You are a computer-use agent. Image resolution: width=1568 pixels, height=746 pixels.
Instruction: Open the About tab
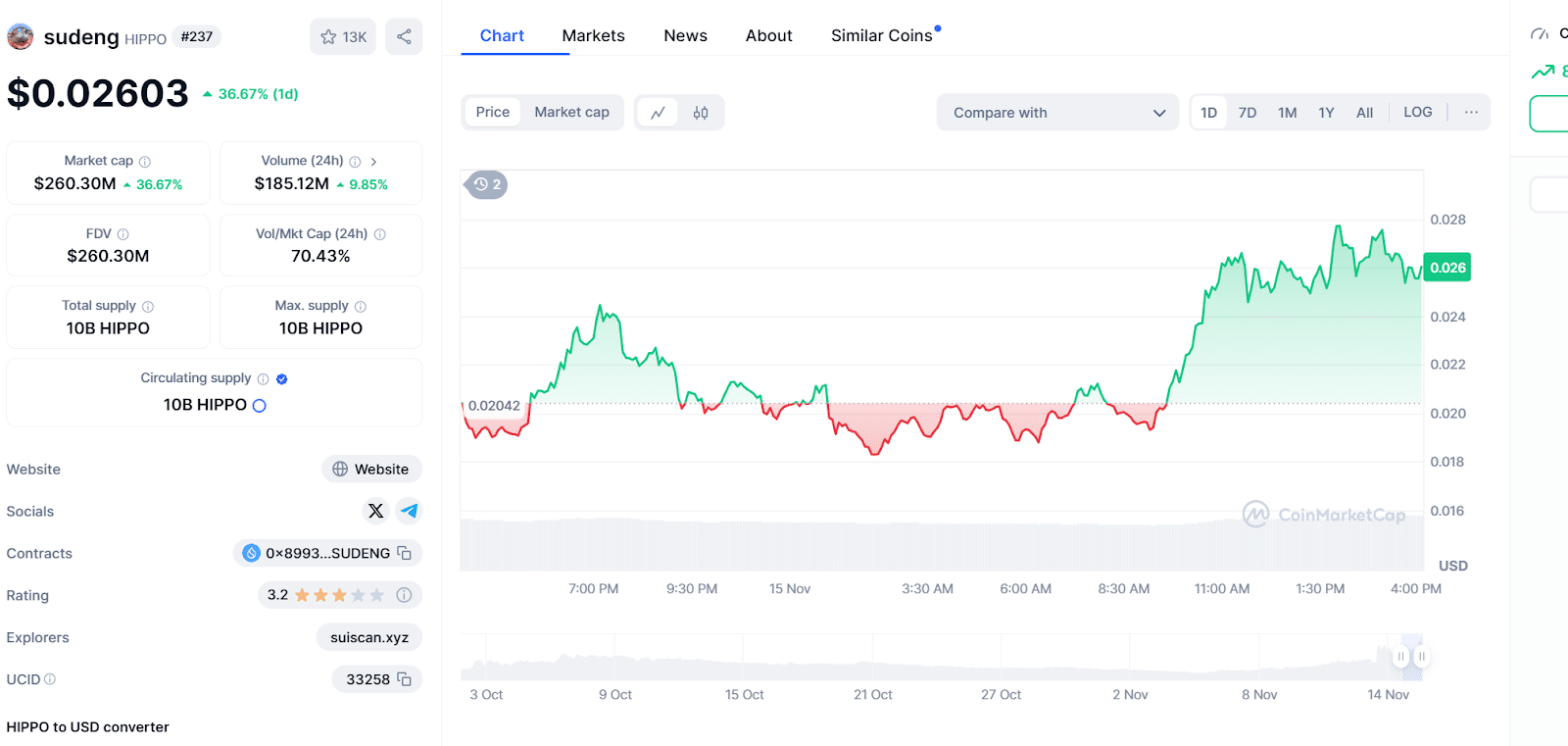pos(768,35)
